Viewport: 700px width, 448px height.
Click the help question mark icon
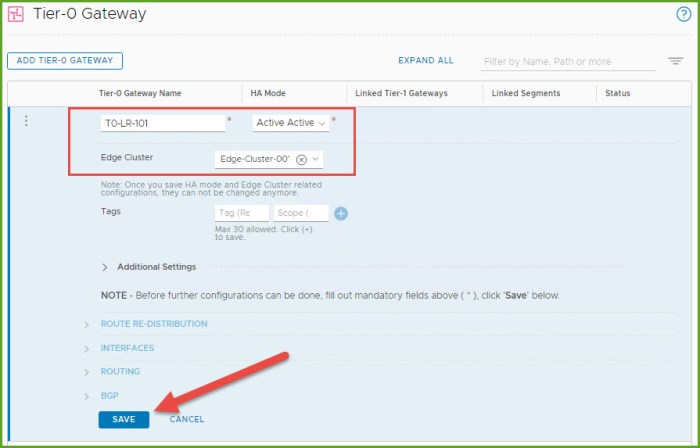[x=683, y=14]
